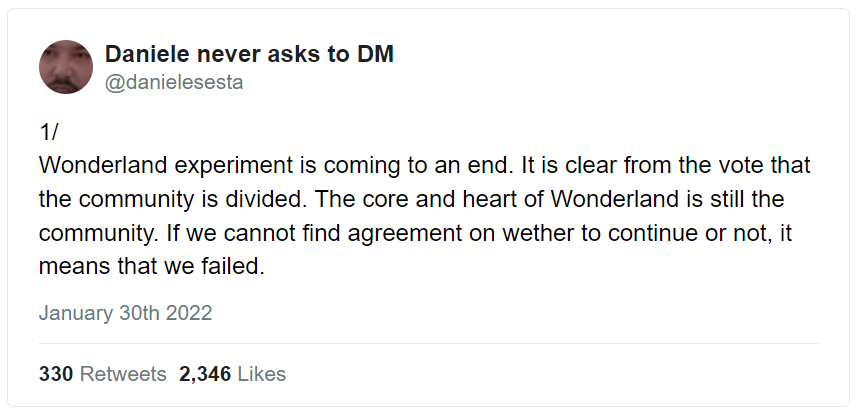The image size is (858, 411).
Task: Click the bold 330 retweet count
Action: (x=56, y=374)
